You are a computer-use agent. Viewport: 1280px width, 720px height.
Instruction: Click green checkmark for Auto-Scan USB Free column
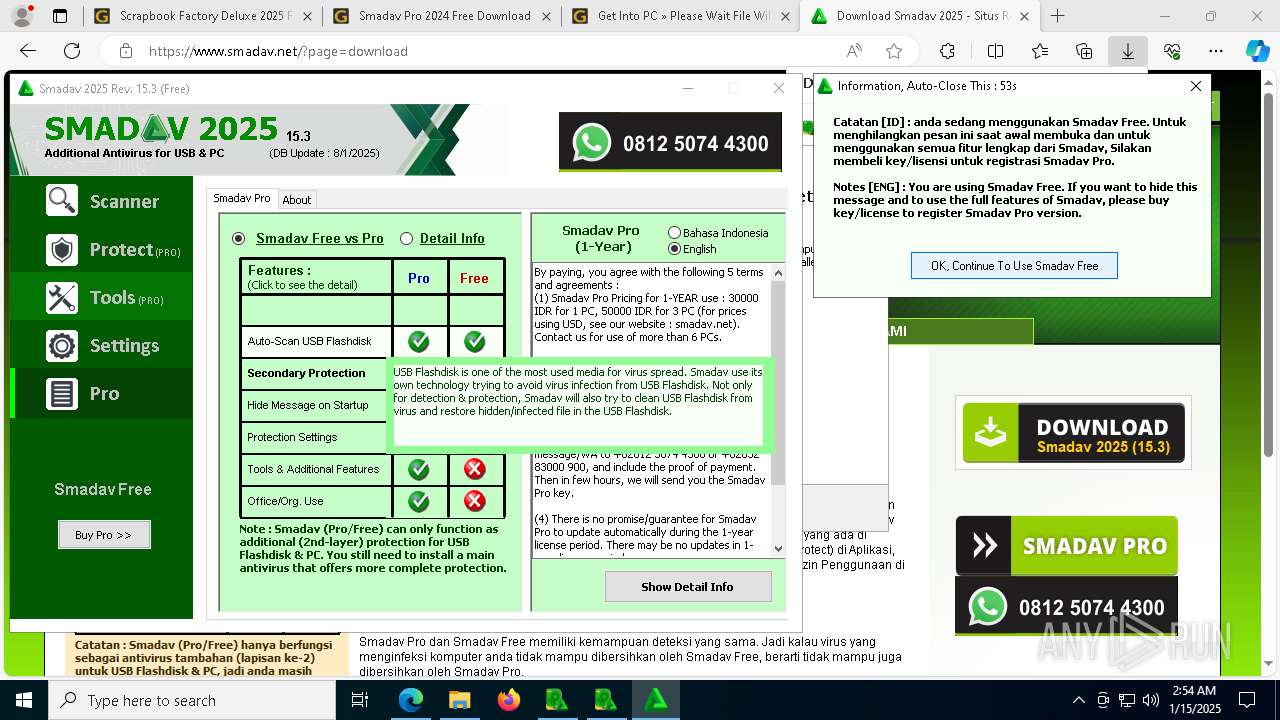475,342
